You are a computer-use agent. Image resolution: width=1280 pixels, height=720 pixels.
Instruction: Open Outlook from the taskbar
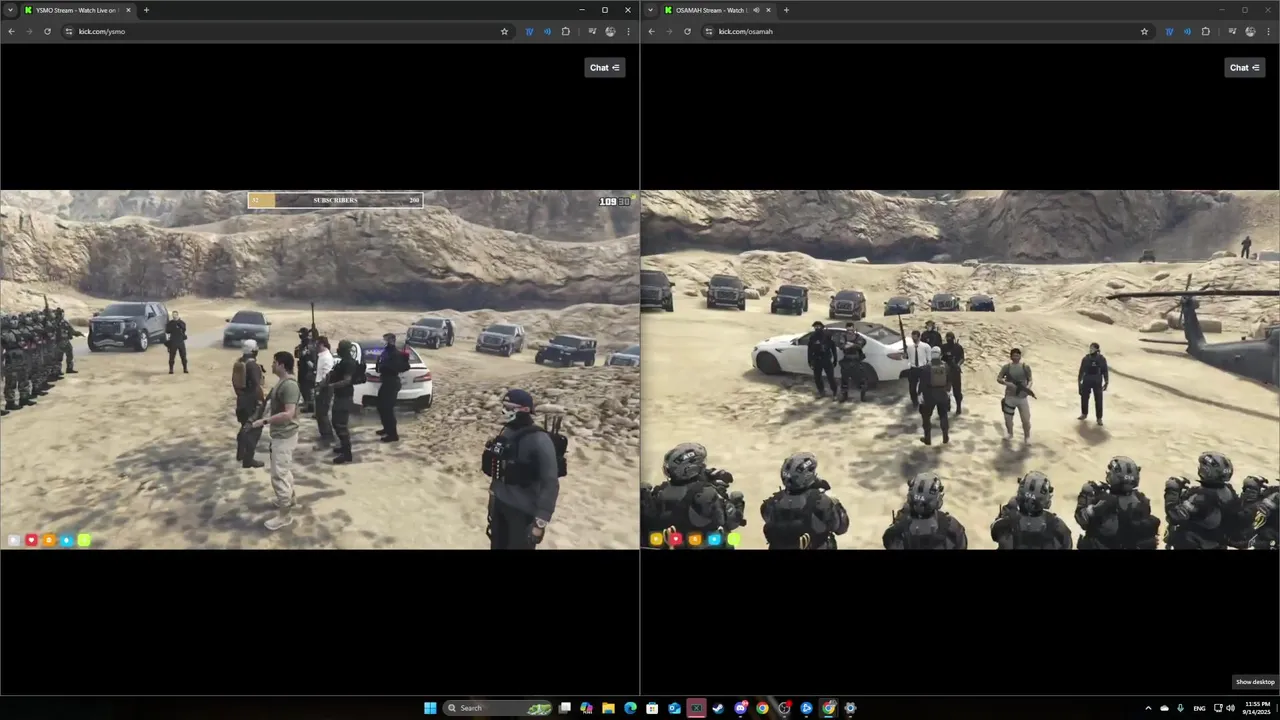pos(674,708)
